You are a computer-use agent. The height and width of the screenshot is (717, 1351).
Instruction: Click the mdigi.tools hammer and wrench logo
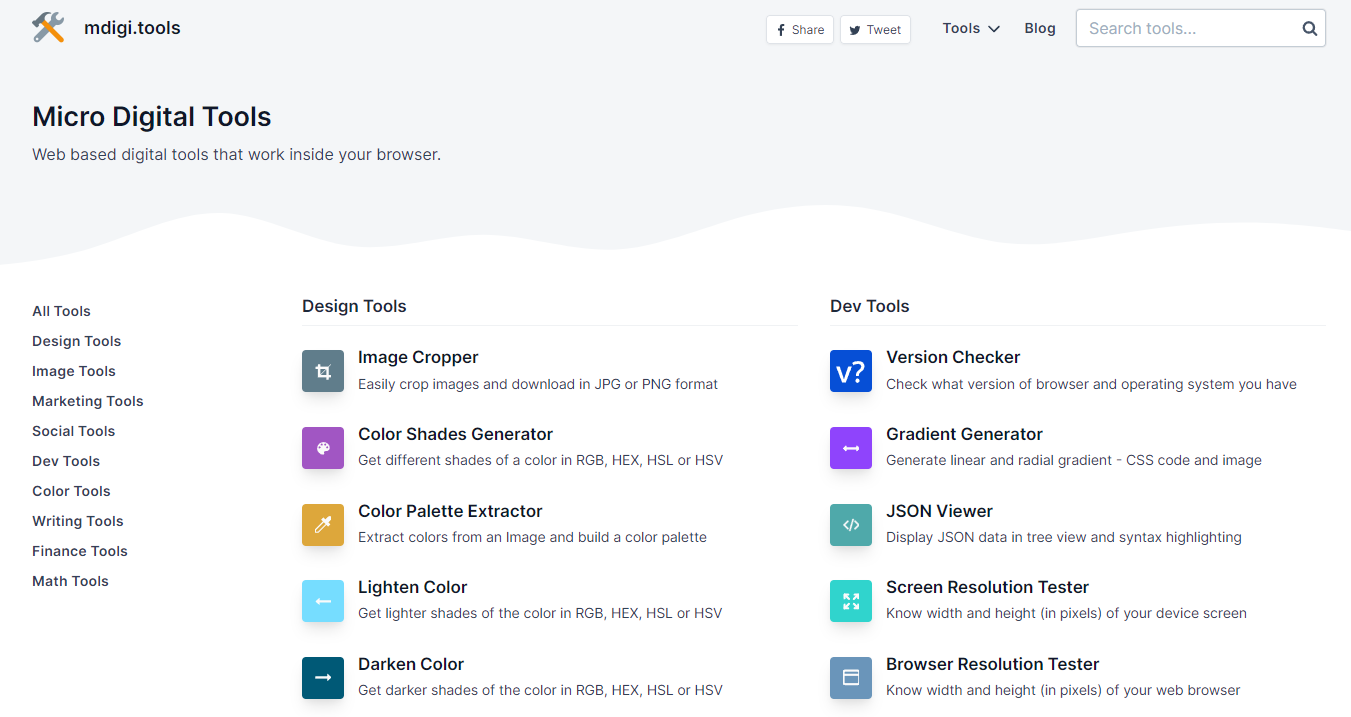coord(48,28)
